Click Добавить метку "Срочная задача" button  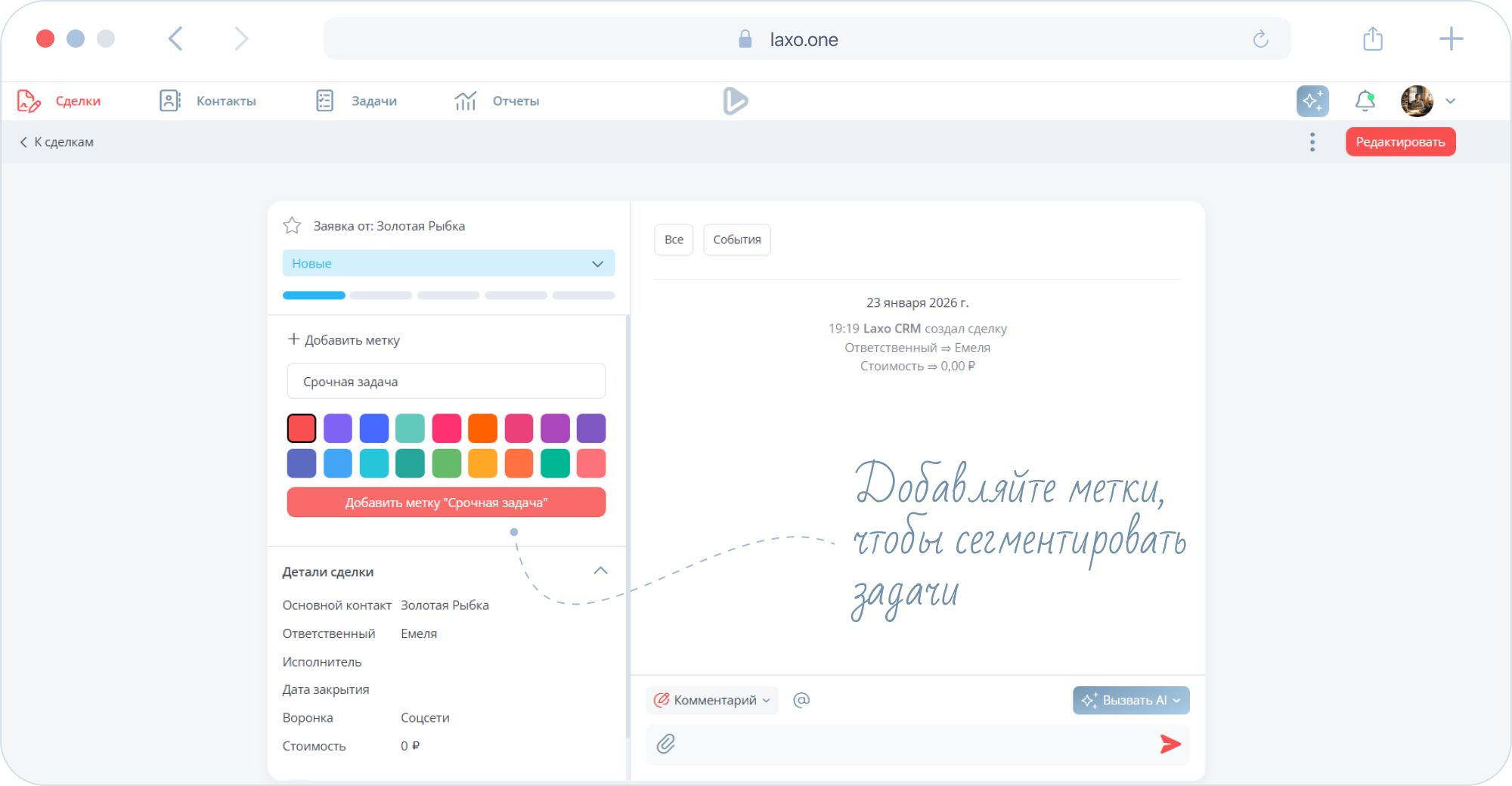(x=446, y=503)
